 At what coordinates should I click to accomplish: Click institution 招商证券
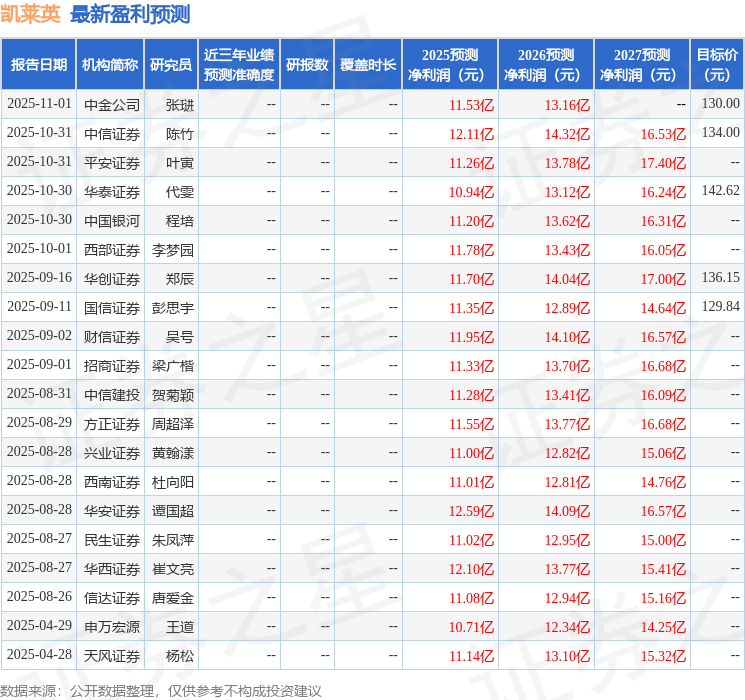pyautogui.click(x=112, y=365)
